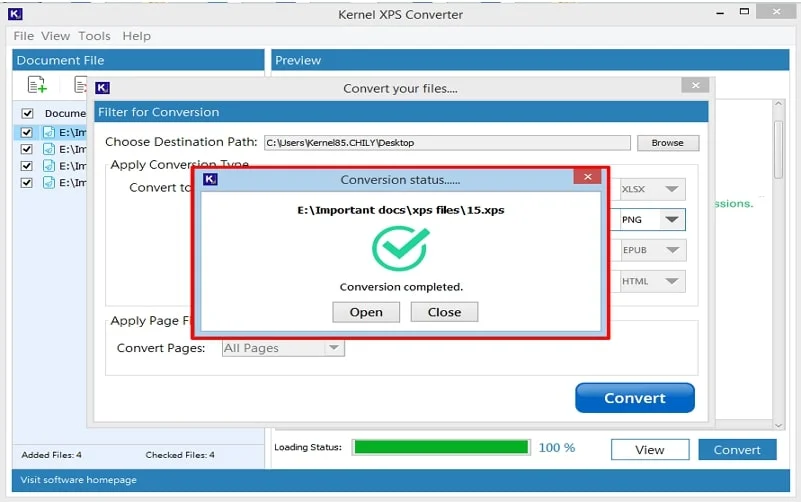Close the Conversion status dialog with red X
The height and width of the screenshot is (502, 801).
click(587, 177)
